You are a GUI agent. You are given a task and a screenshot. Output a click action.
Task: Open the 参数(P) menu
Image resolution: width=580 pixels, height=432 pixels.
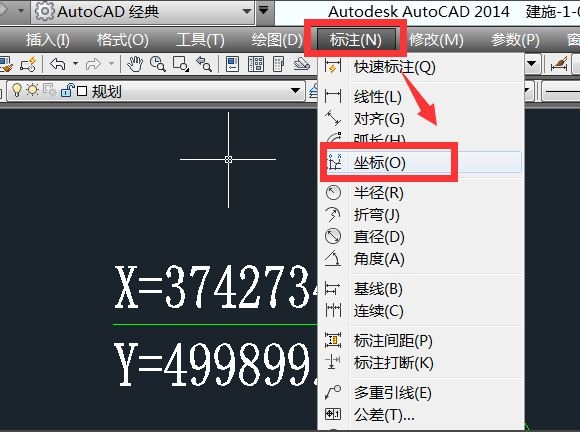[515, 40]
